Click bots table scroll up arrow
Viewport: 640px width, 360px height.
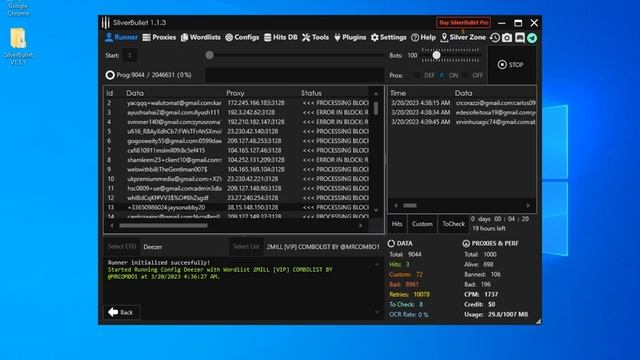(376, 93)
